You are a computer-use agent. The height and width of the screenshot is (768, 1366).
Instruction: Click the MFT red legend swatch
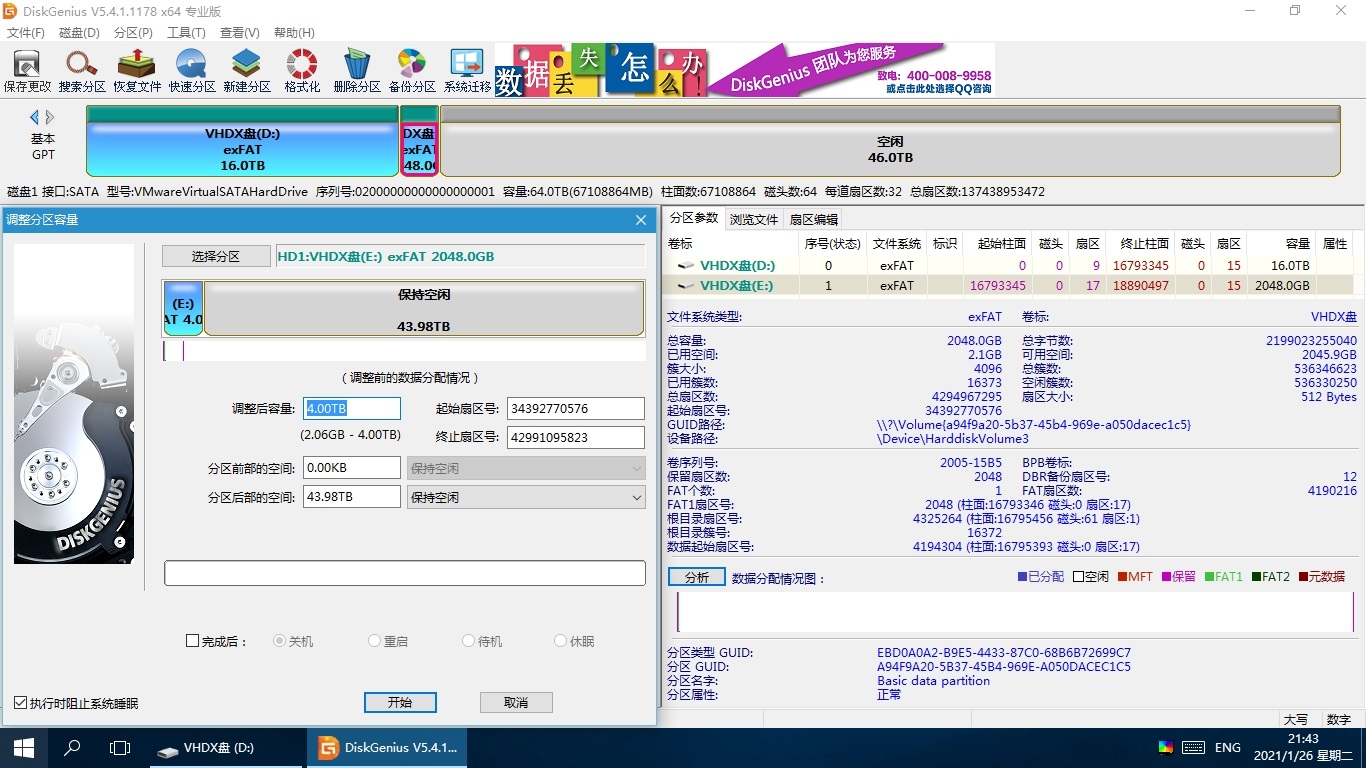pyautogui.click(x=1123, y=577)
